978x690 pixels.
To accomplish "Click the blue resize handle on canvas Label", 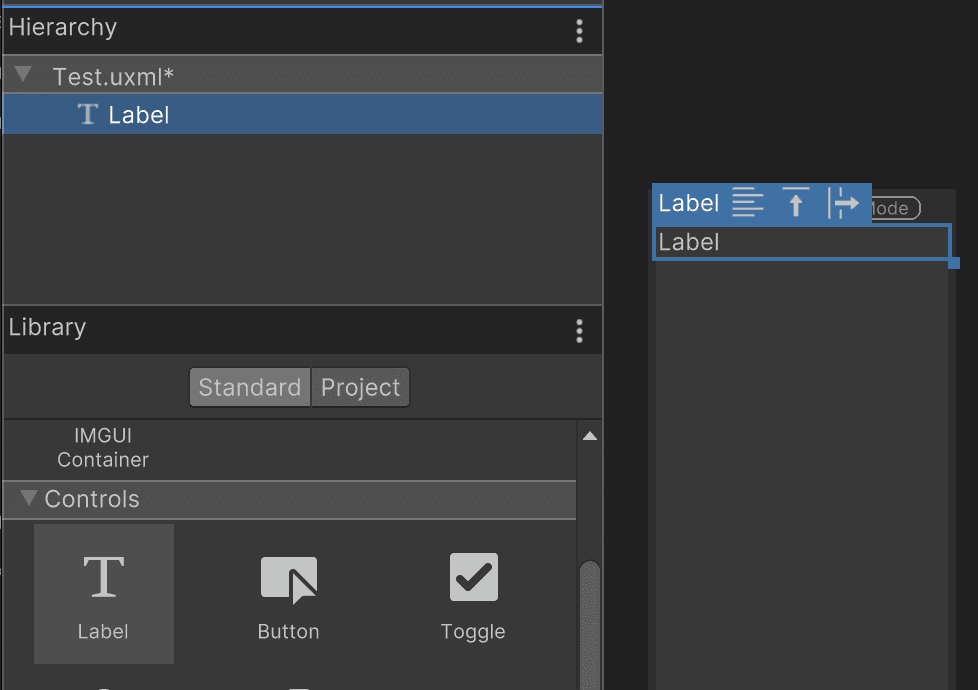I will pos(954,263).
